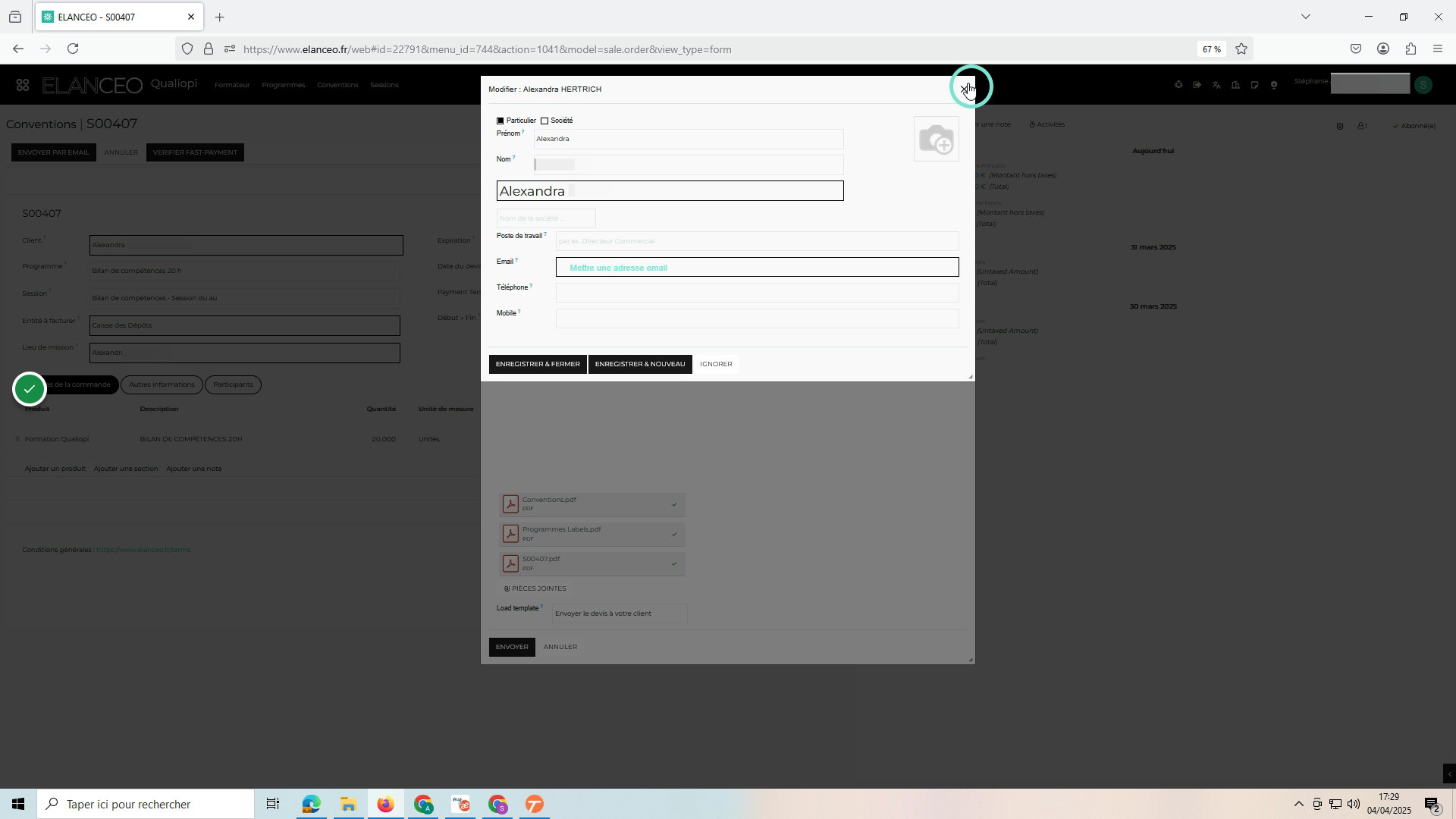
Task: Open the S00407.pdf attachment
Action: coord(592,563)
